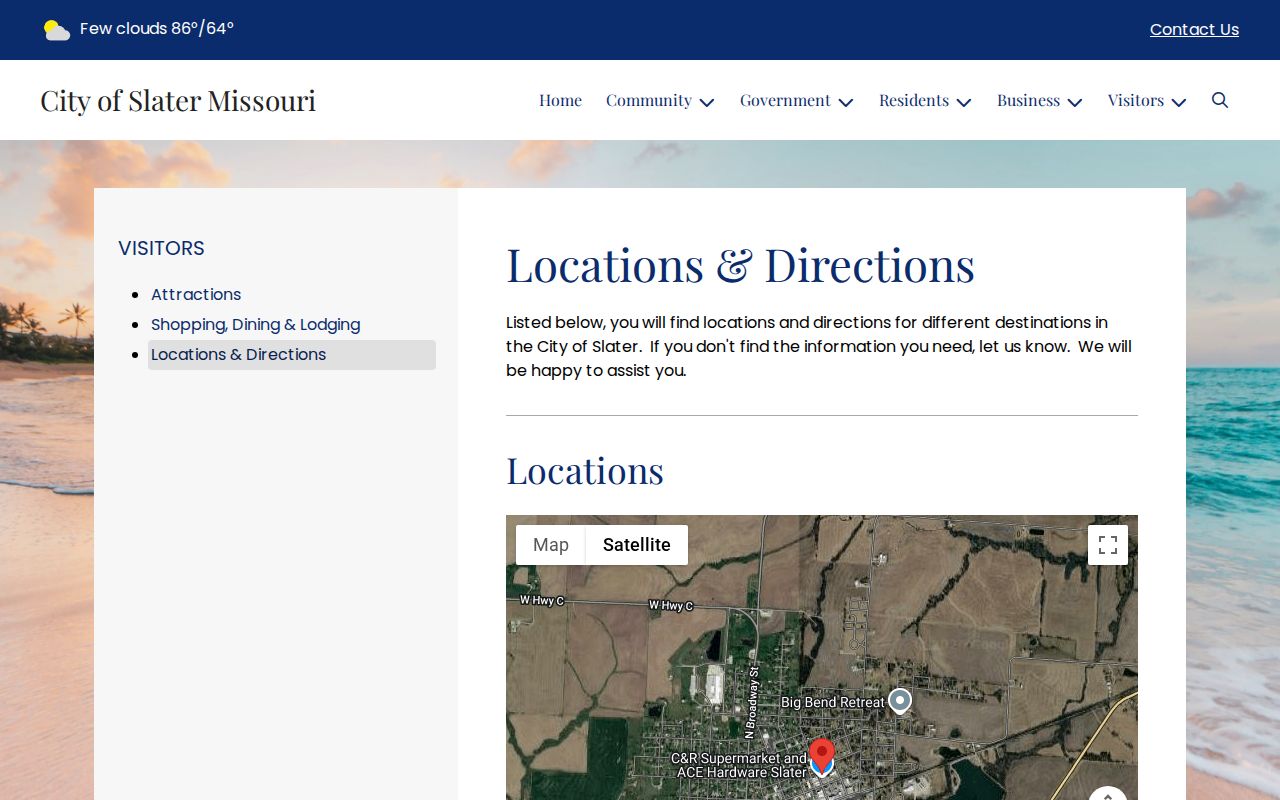
Task: Expand the Visitors menu chevron
Action: pyautogui.click(x=1179, y=102)
